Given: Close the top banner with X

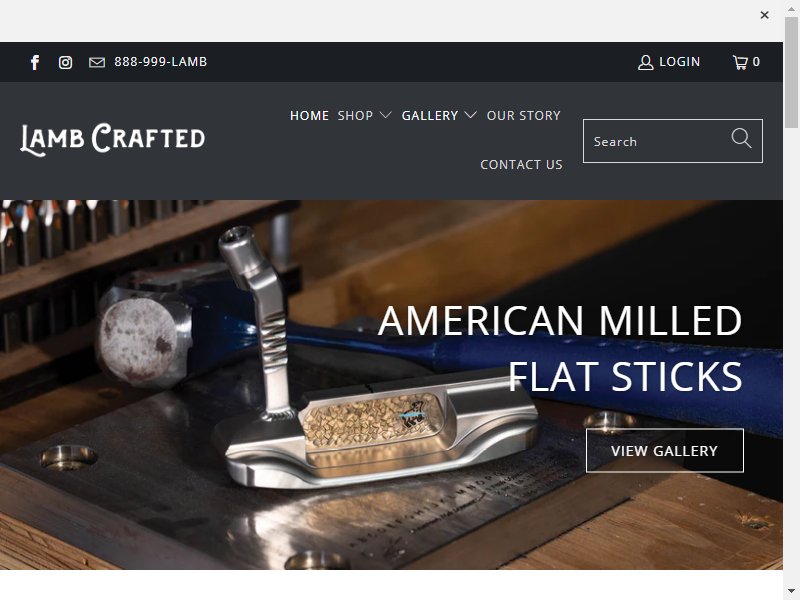Looking at the screenshot, I should tap(764, 15).
